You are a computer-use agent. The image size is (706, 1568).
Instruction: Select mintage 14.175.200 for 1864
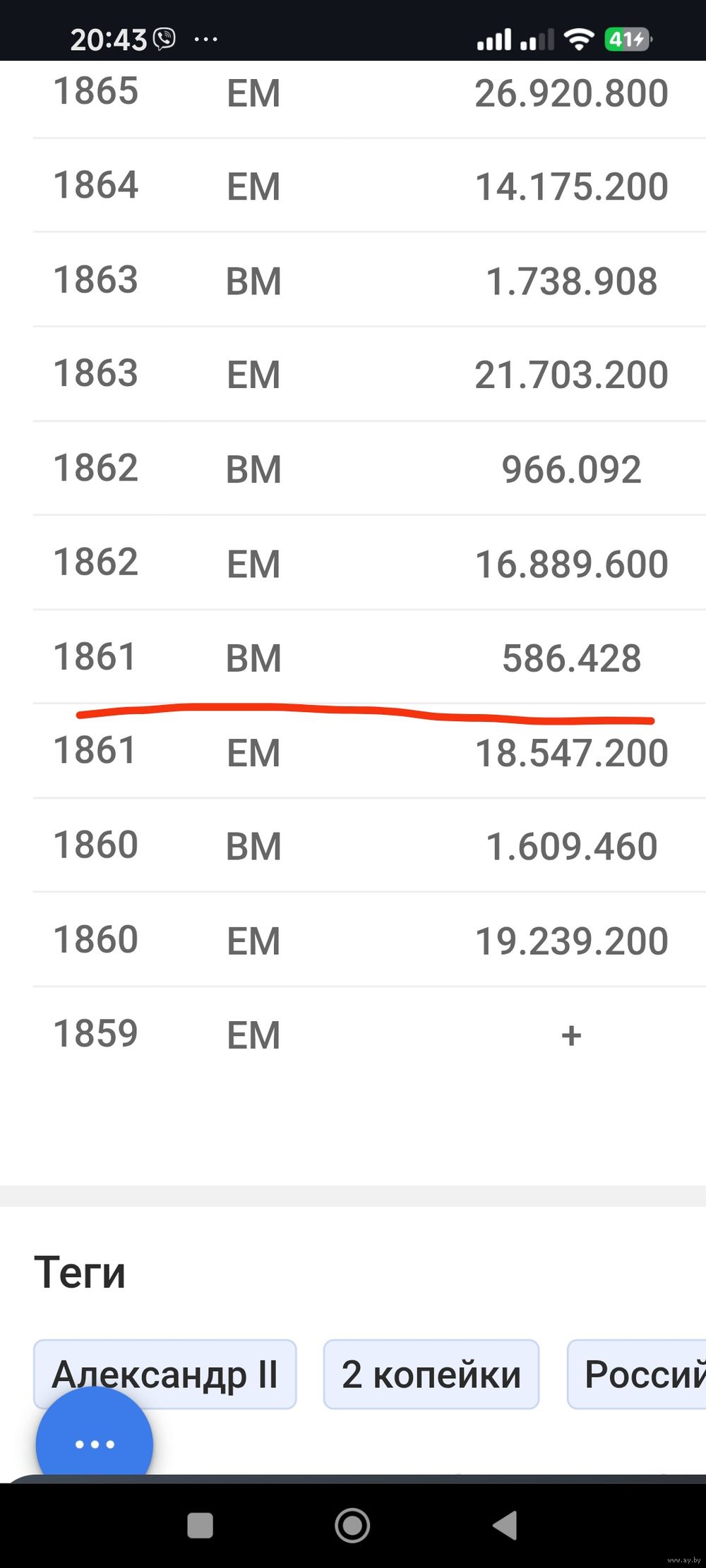click(571, 186)
